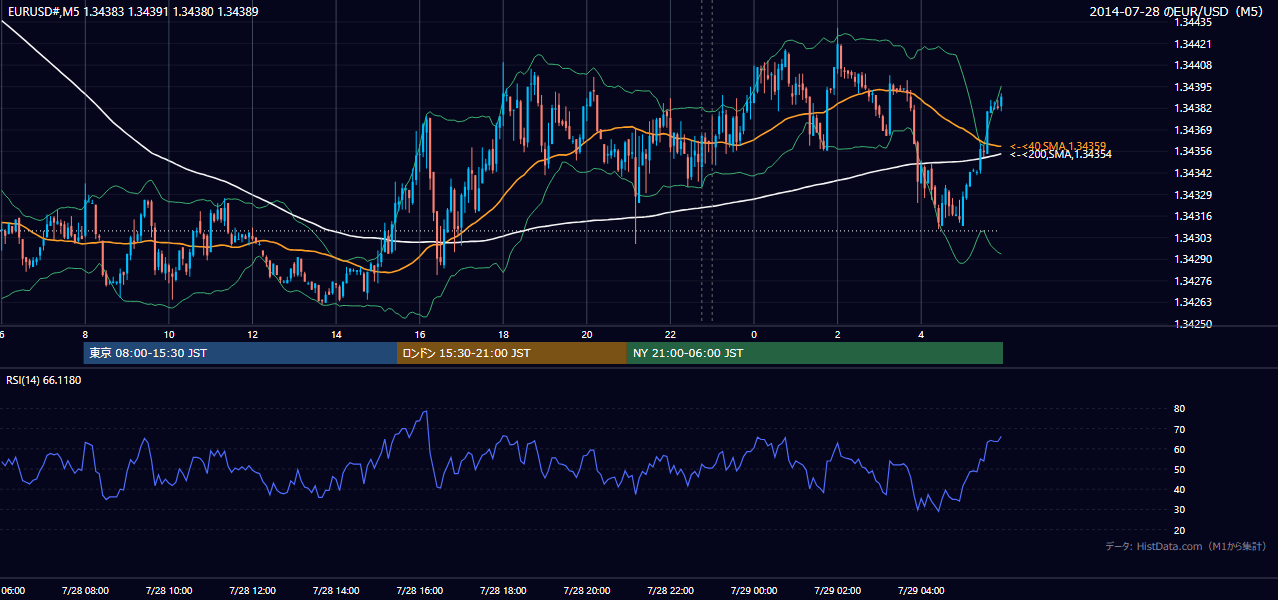1278x600 pixels.
Task: Click hour tick 18 under price chart
Action: tap(503, 335)
